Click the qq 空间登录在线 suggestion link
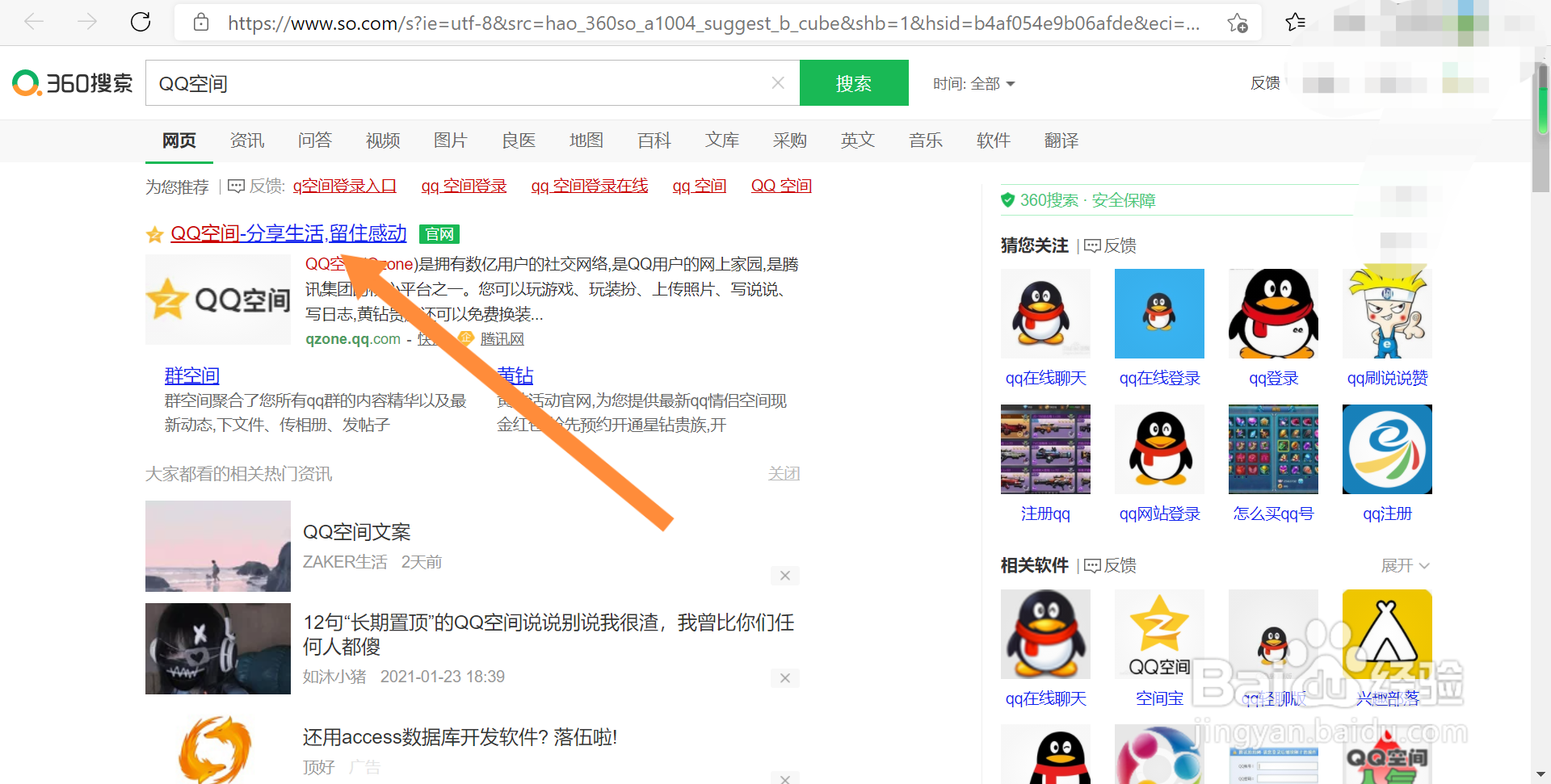Screen dimensions: 1551x784 590,187
